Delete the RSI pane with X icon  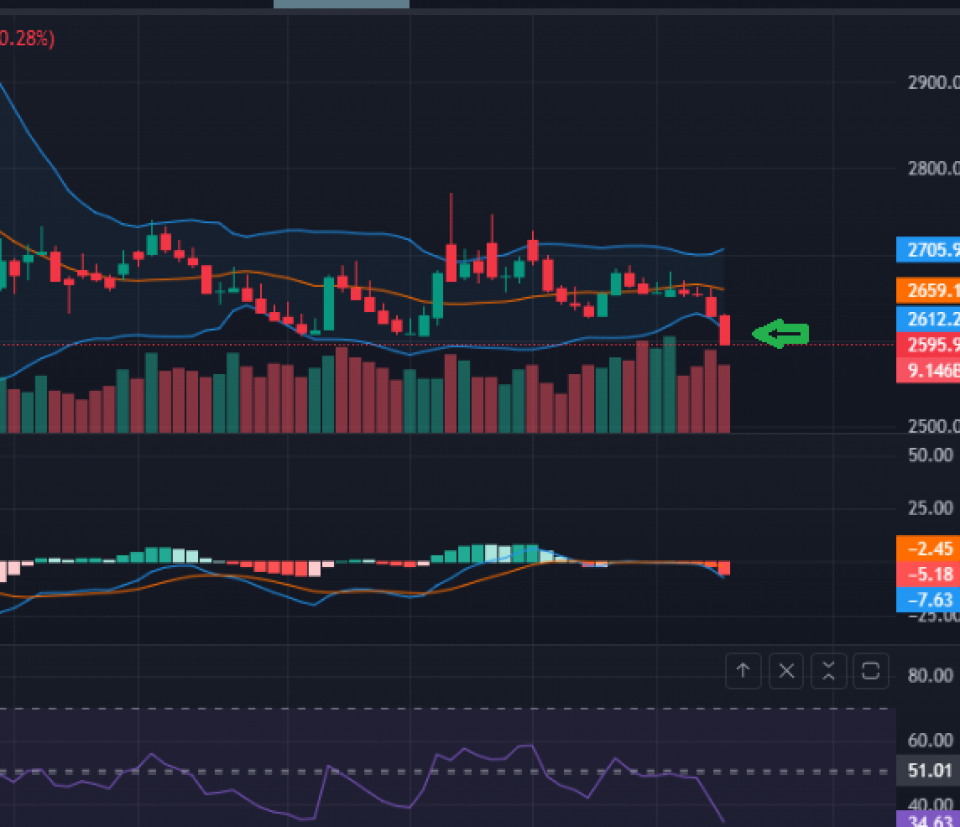pyautogui.click(x=786, y=671)
